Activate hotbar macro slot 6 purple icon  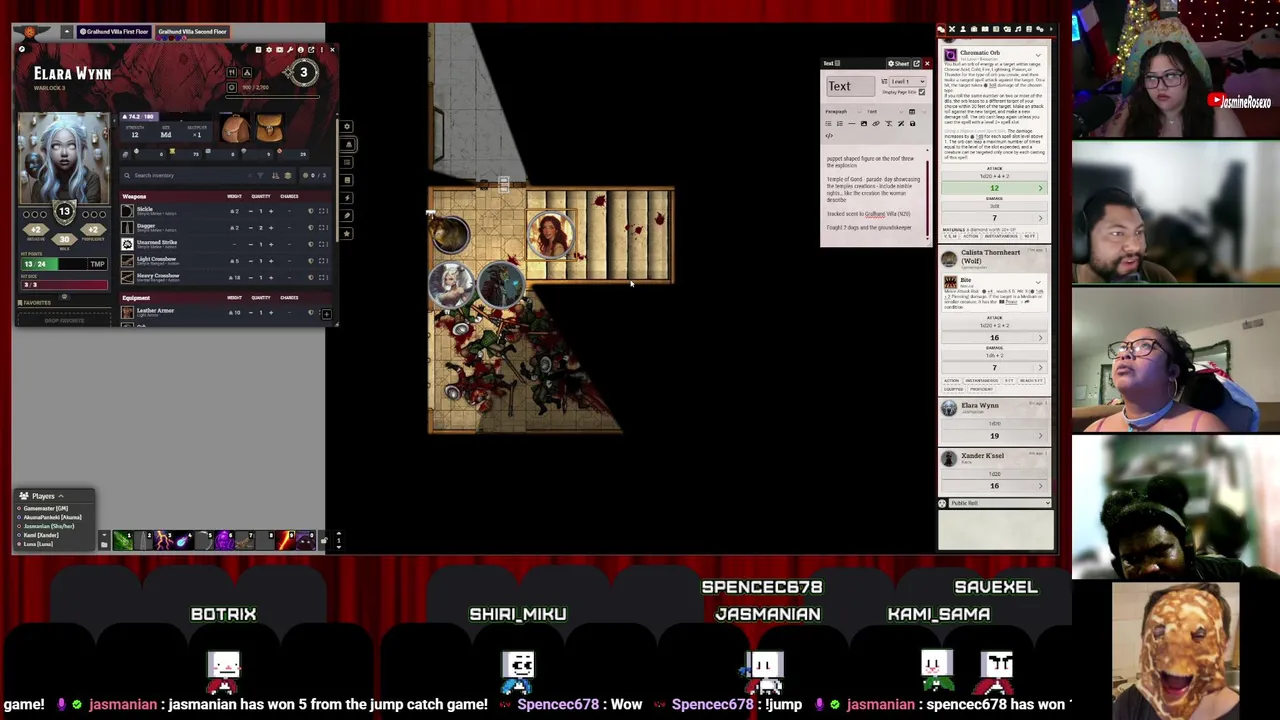coord(224,541)
